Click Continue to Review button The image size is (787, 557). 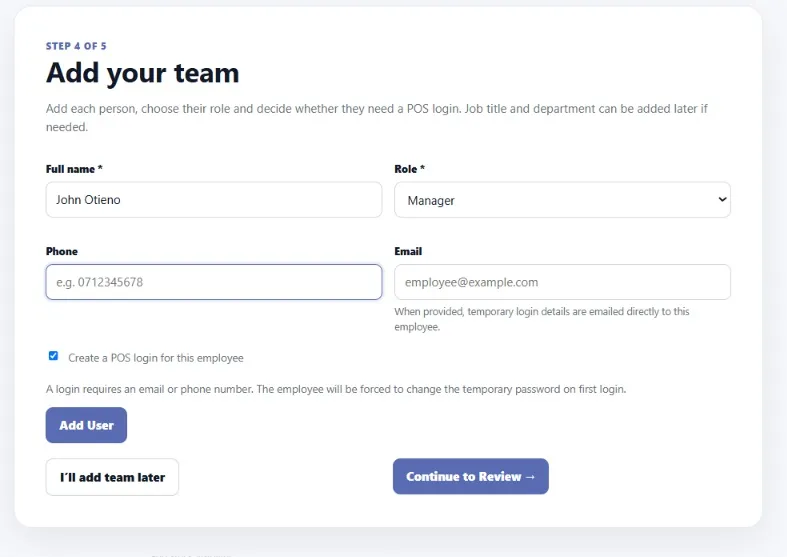471,476
